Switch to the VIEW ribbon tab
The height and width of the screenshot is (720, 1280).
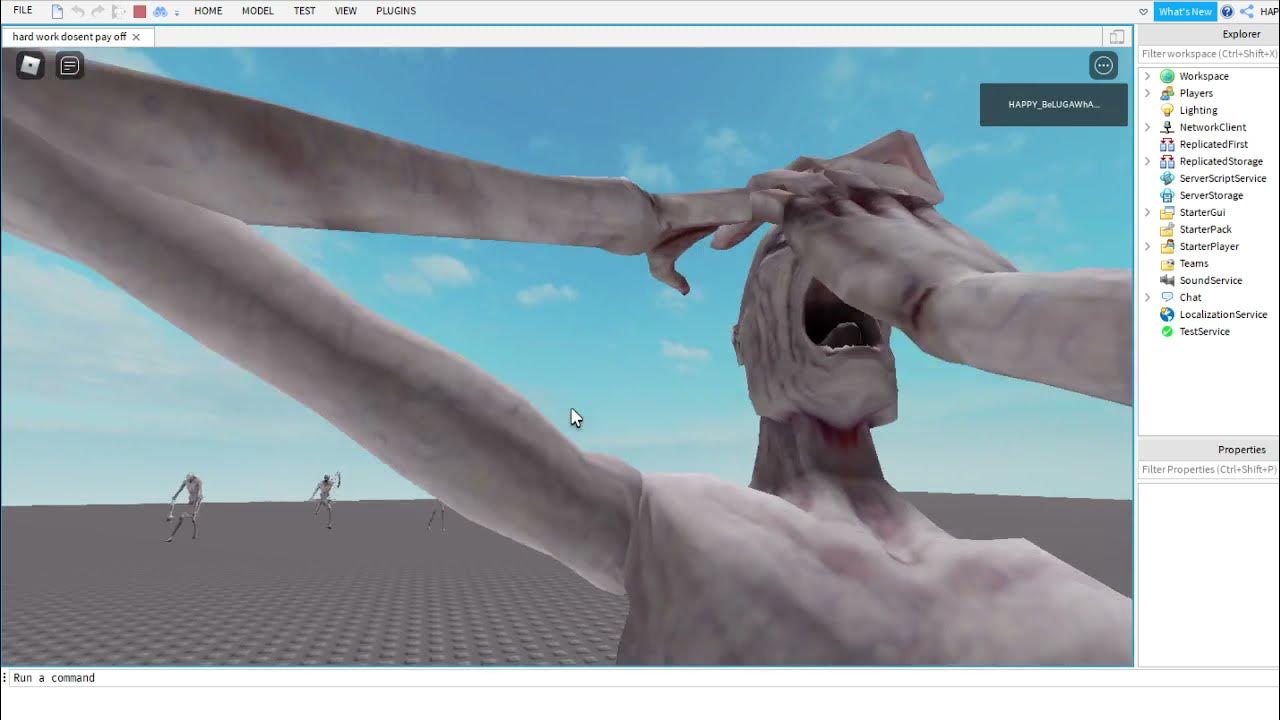[x=346, y=11]
